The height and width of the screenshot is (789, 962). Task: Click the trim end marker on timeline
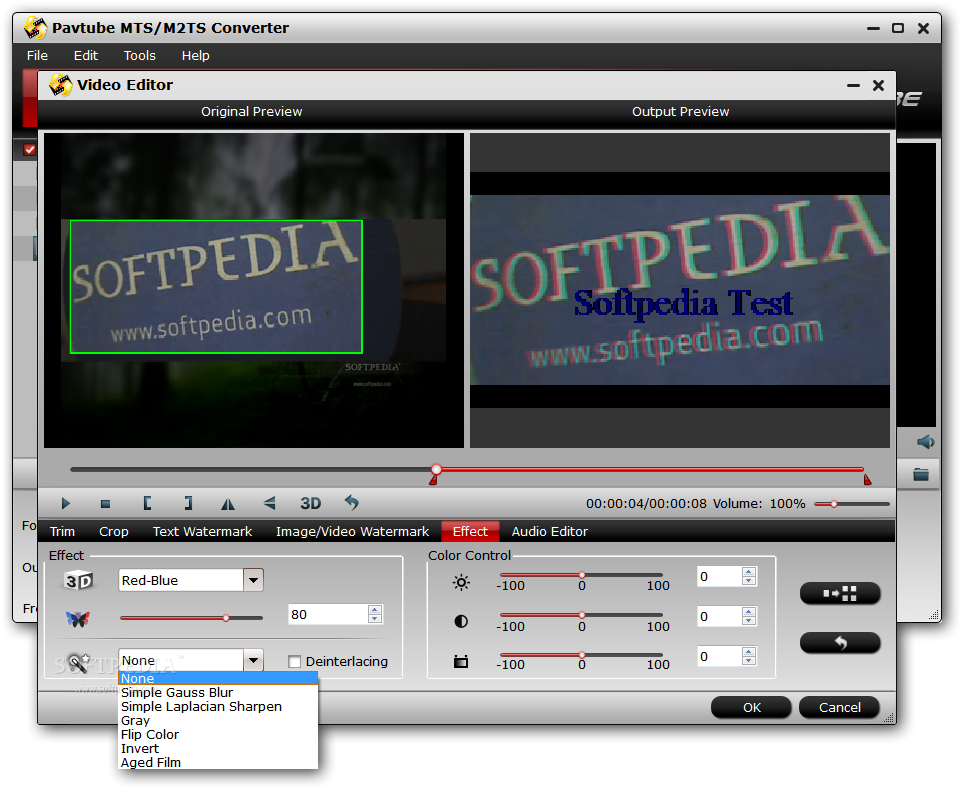tap(867, 479)
